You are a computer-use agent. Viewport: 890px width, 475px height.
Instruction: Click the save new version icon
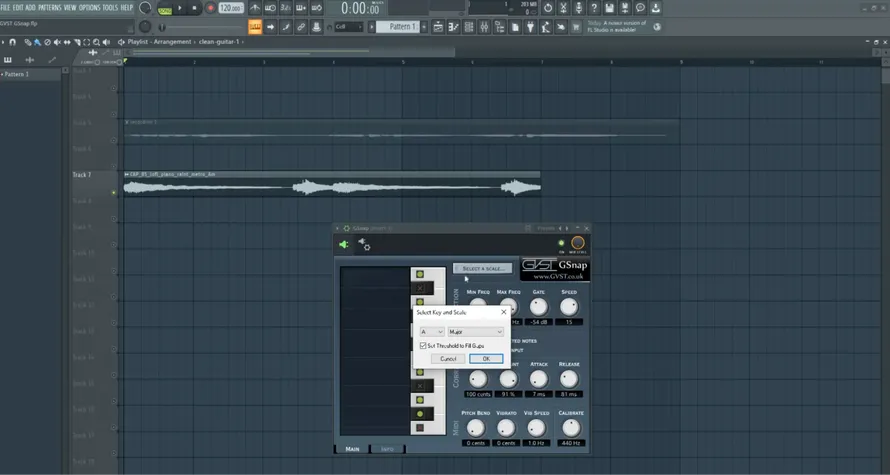pos(624,8)
